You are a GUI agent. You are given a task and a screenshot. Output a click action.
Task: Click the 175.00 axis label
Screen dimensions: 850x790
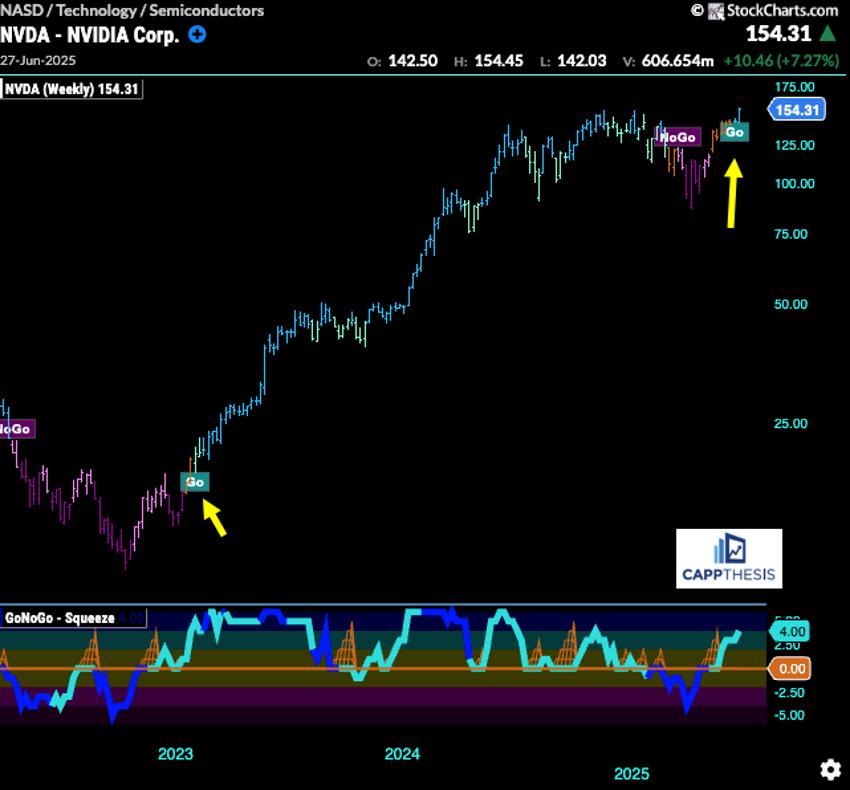point(794,87)
